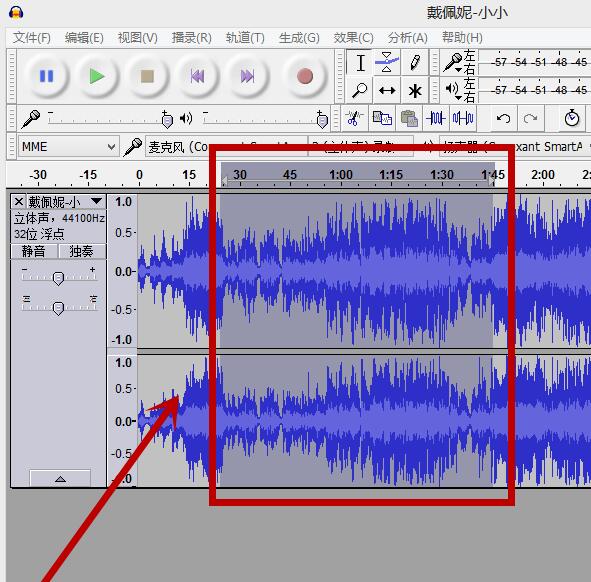Select the Multi-tool asterisk icon
Viewport: 591px width, 582px height.
(x=415, y=90)
